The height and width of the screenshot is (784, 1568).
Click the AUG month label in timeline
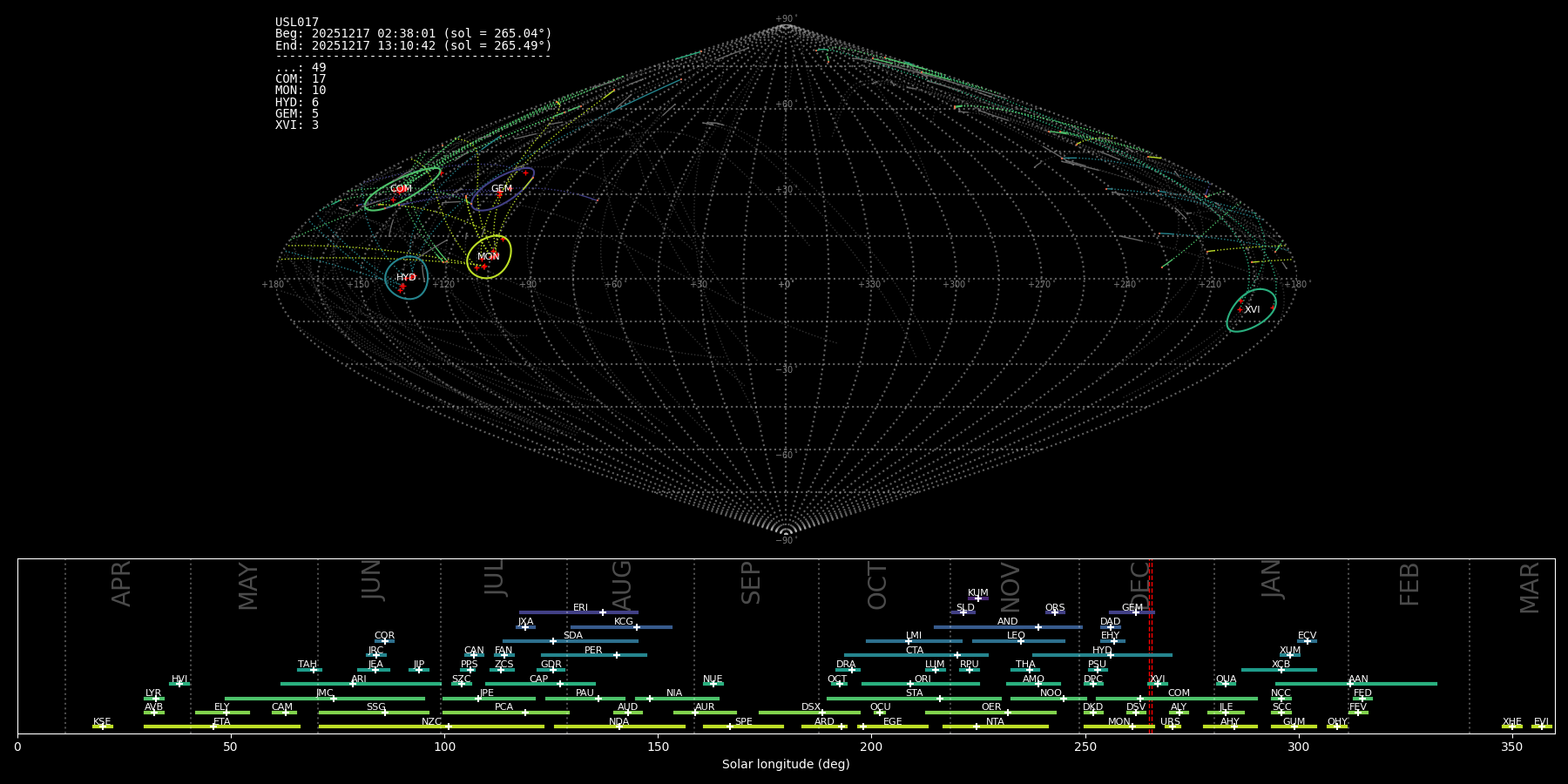pyautogui.click(x=621, y=584)
